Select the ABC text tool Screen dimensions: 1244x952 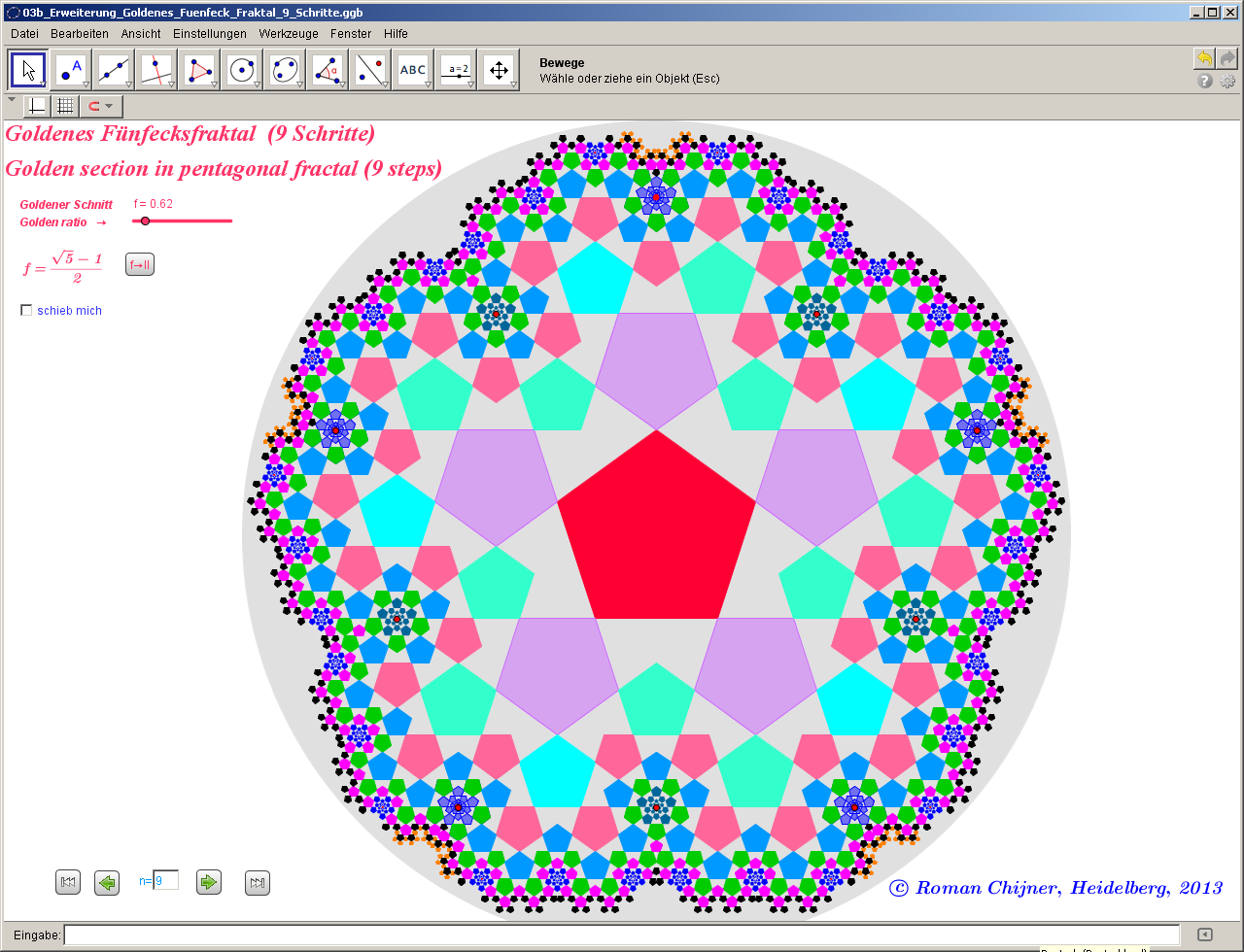[413, 70]
